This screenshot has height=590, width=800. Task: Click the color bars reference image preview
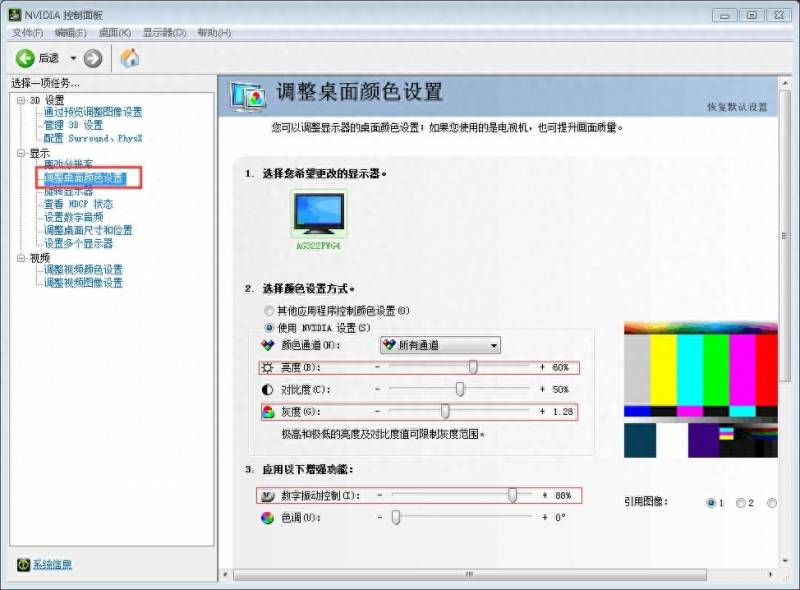(x=701, y=389)
